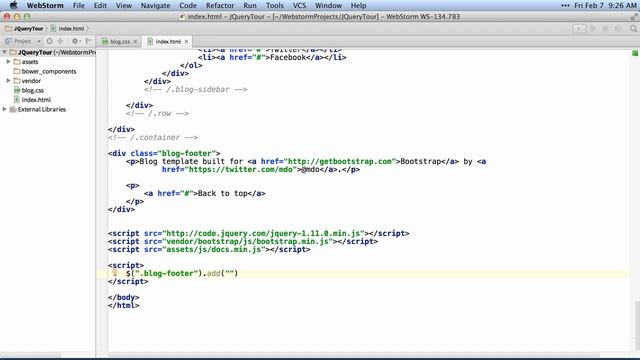Click the green inspection status indicator
This screenshot has width=640, height=360.
click(x=635, y=53)
